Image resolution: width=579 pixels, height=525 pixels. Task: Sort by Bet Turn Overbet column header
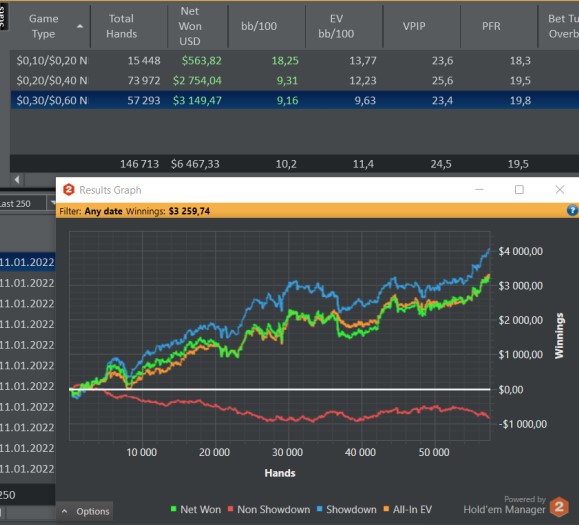559,26
